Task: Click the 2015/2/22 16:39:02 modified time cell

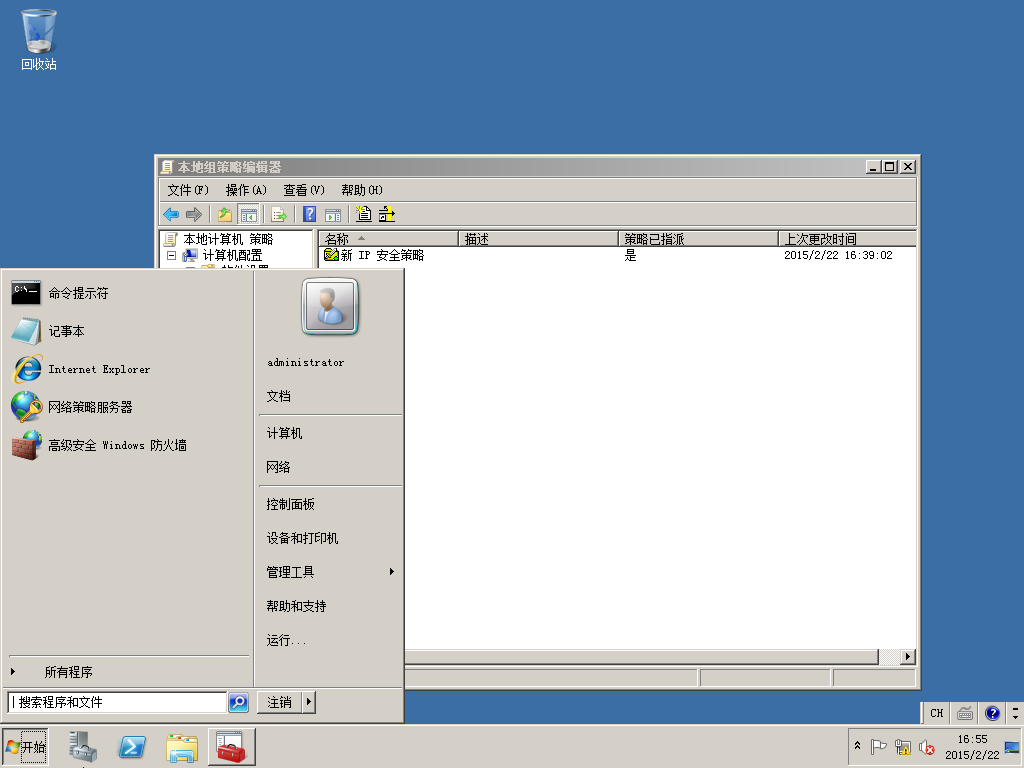Action: (x=838, y=255)
